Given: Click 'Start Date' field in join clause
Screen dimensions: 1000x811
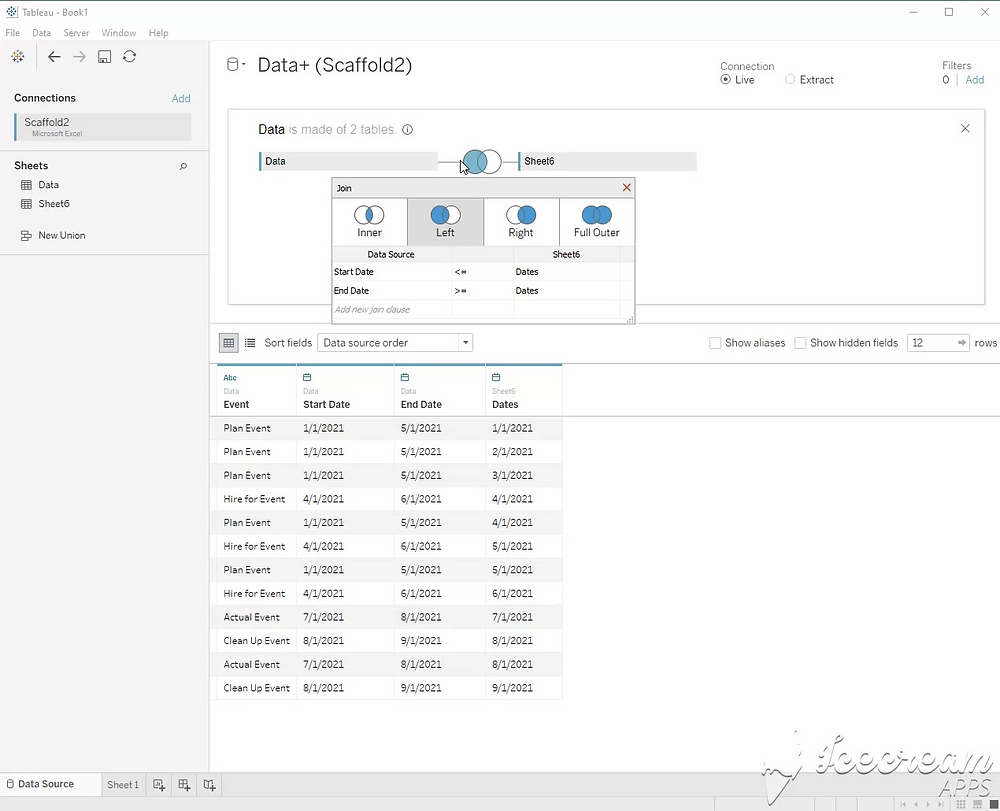Looking at the screenshot, I should tap(354, 272).
